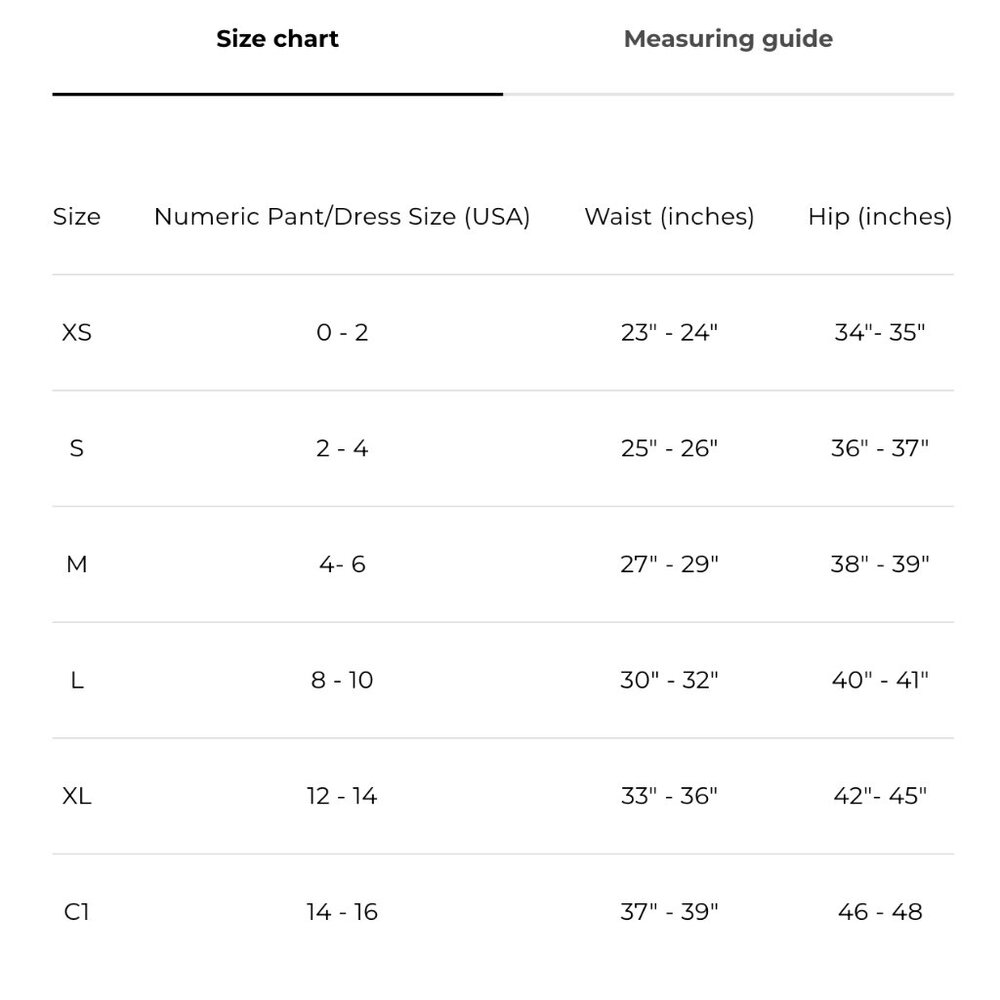Click the 37" - 39" waist measurement

click(669, 912)
